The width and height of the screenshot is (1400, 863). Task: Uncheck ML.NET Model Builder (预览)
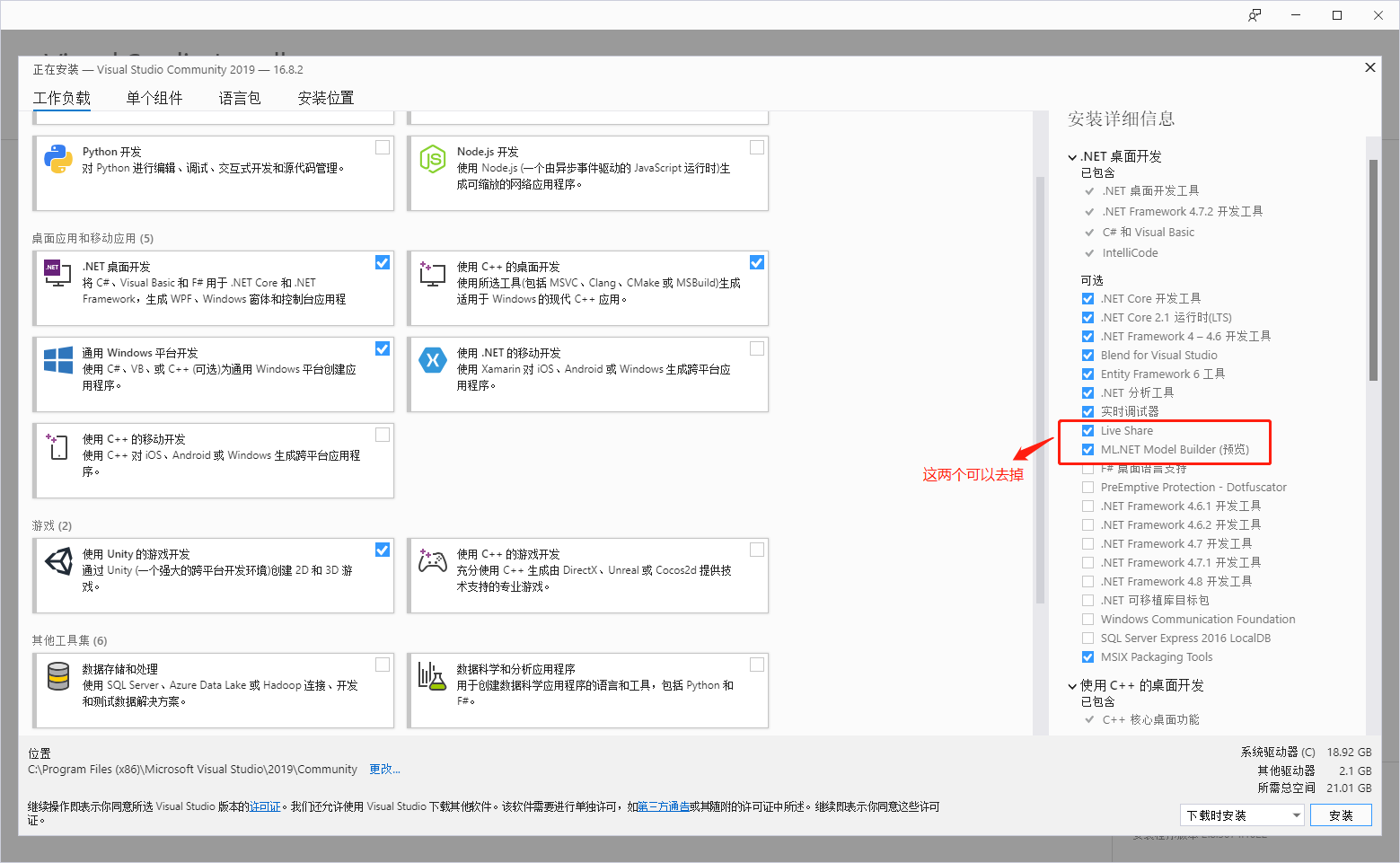point(1087,449)
